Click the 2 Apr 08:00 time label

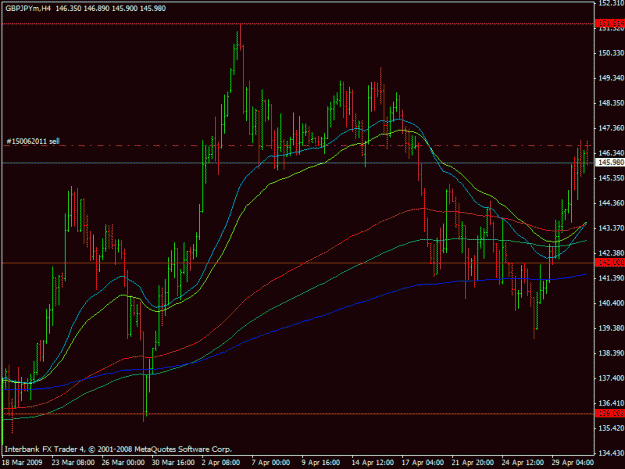(221, 463)
